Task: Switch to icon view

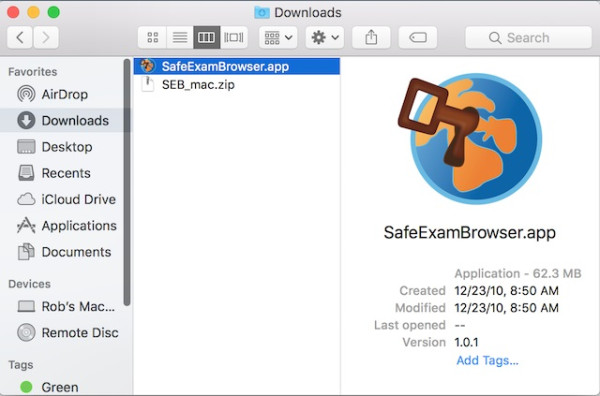Action: click(152, 37)
